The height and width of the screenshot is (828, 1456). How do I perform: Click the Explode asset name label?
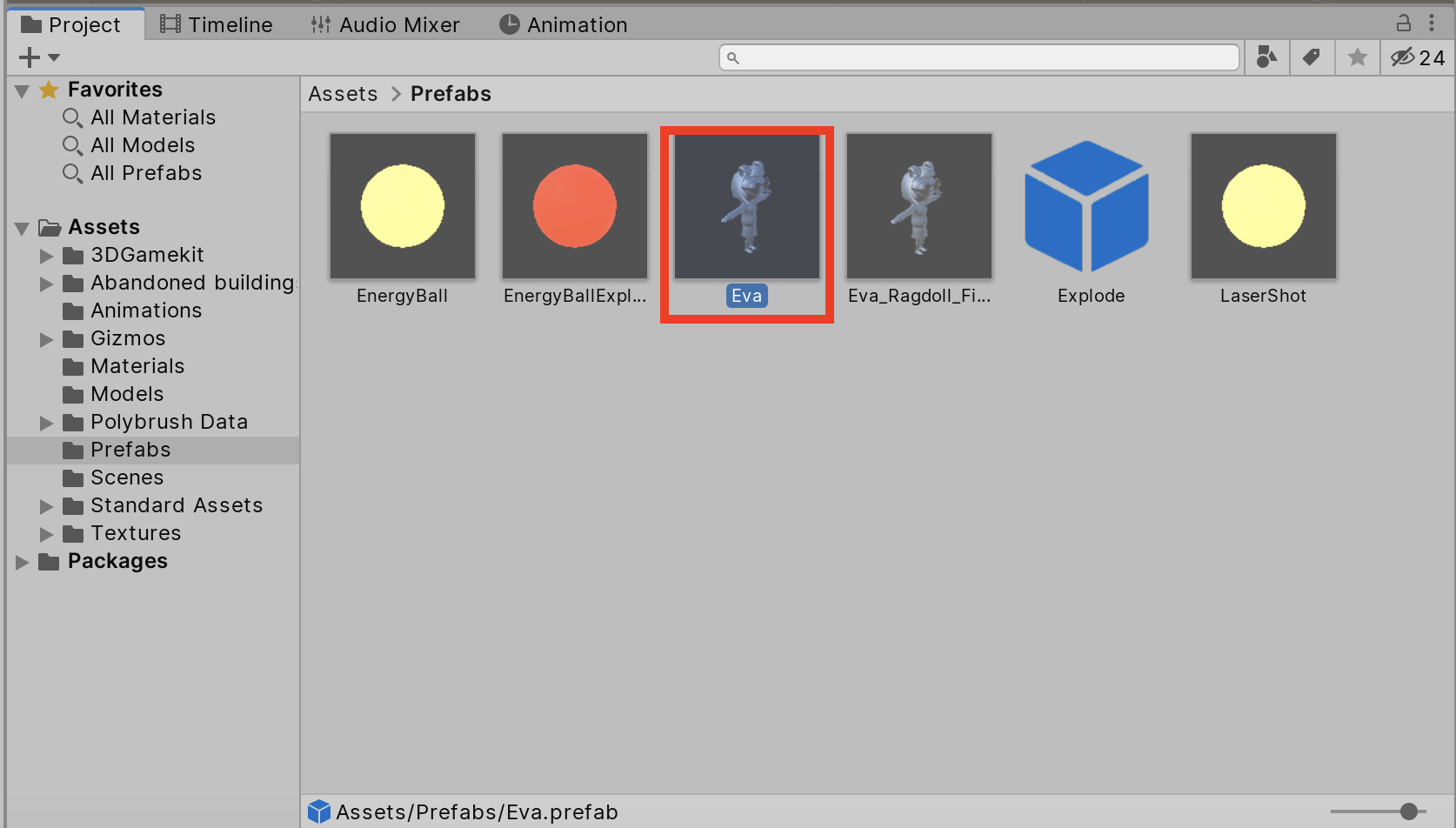(1092, 296)
